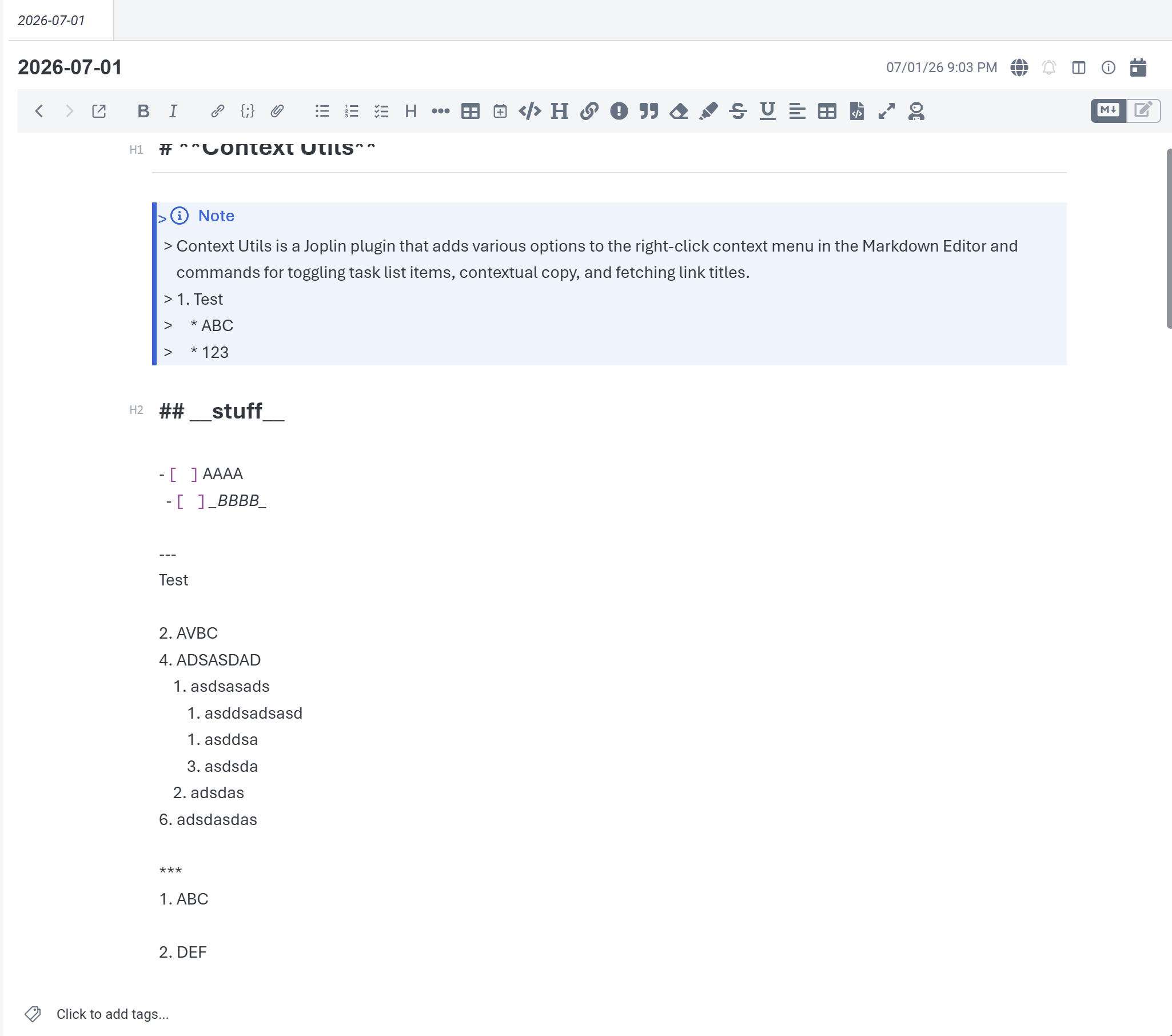Click the '* 123' line in callout
The width and height of the screenshot is (1172, 1036).
209,353
